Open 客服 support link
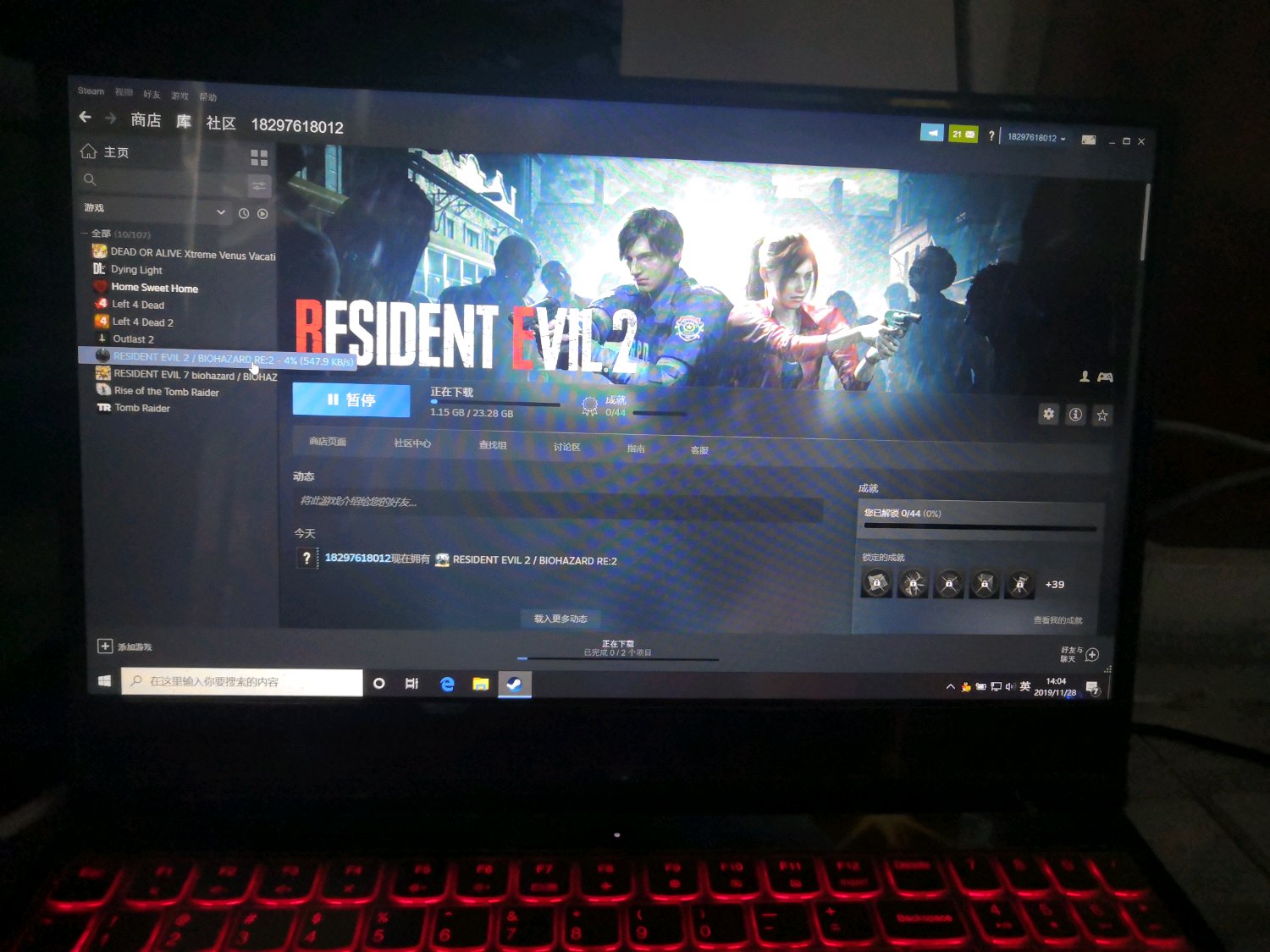The image size is (1270, 952). point(699,450)
